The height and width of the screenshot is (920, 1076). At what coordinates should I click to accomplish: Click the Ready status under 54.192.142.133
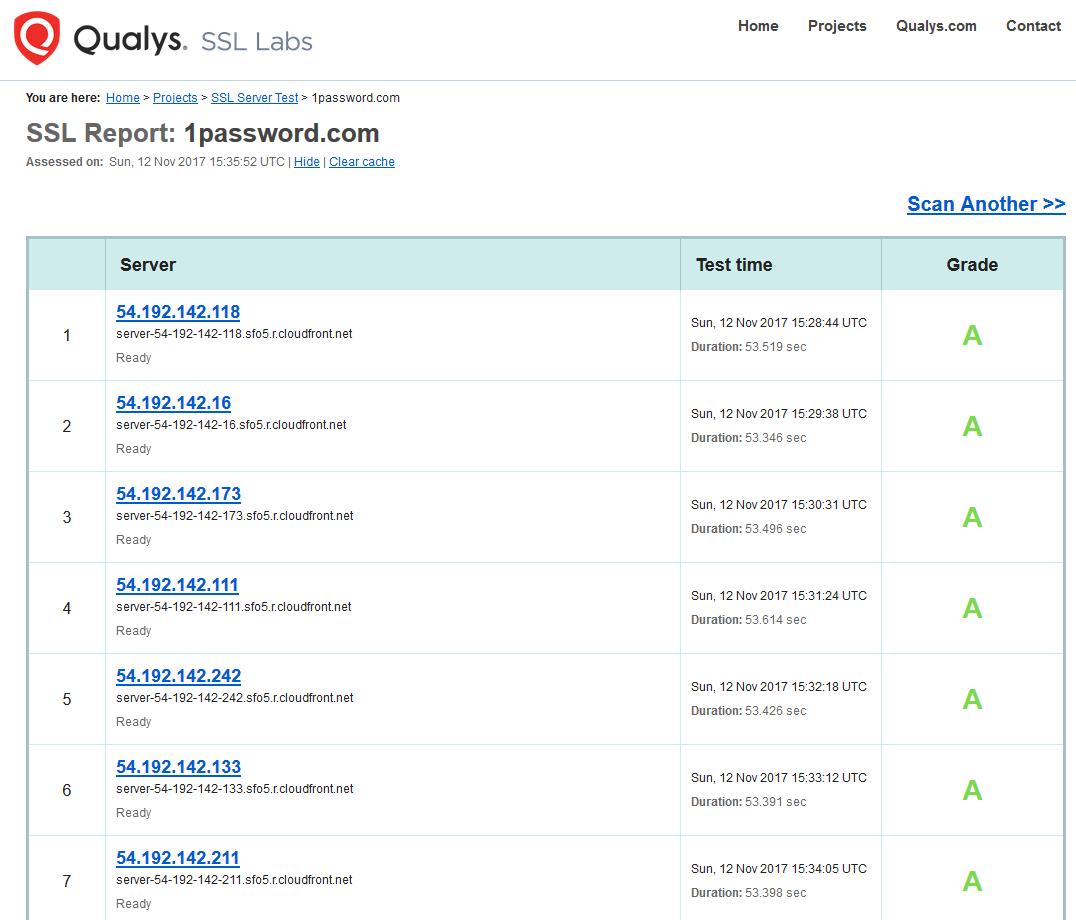point(134,813)
